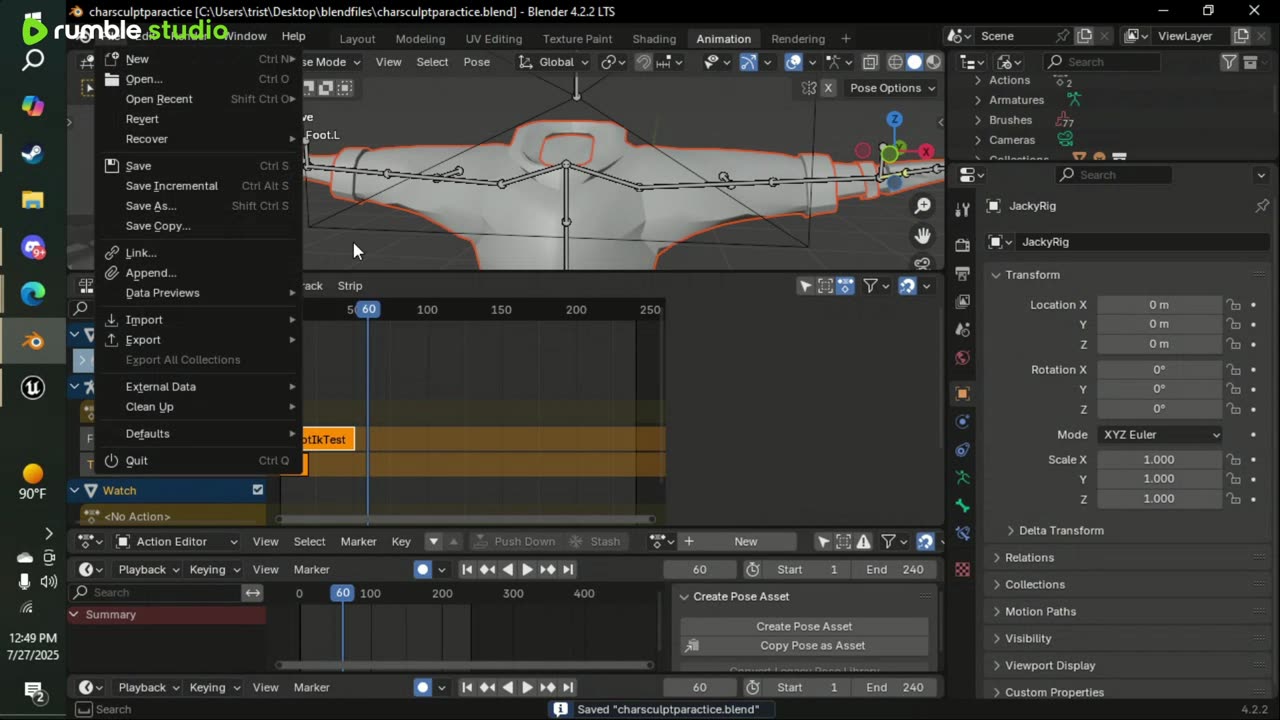The image size is (1280, 720).
Task: Click the Create Pose Asset button
Action: pos(804,626)
